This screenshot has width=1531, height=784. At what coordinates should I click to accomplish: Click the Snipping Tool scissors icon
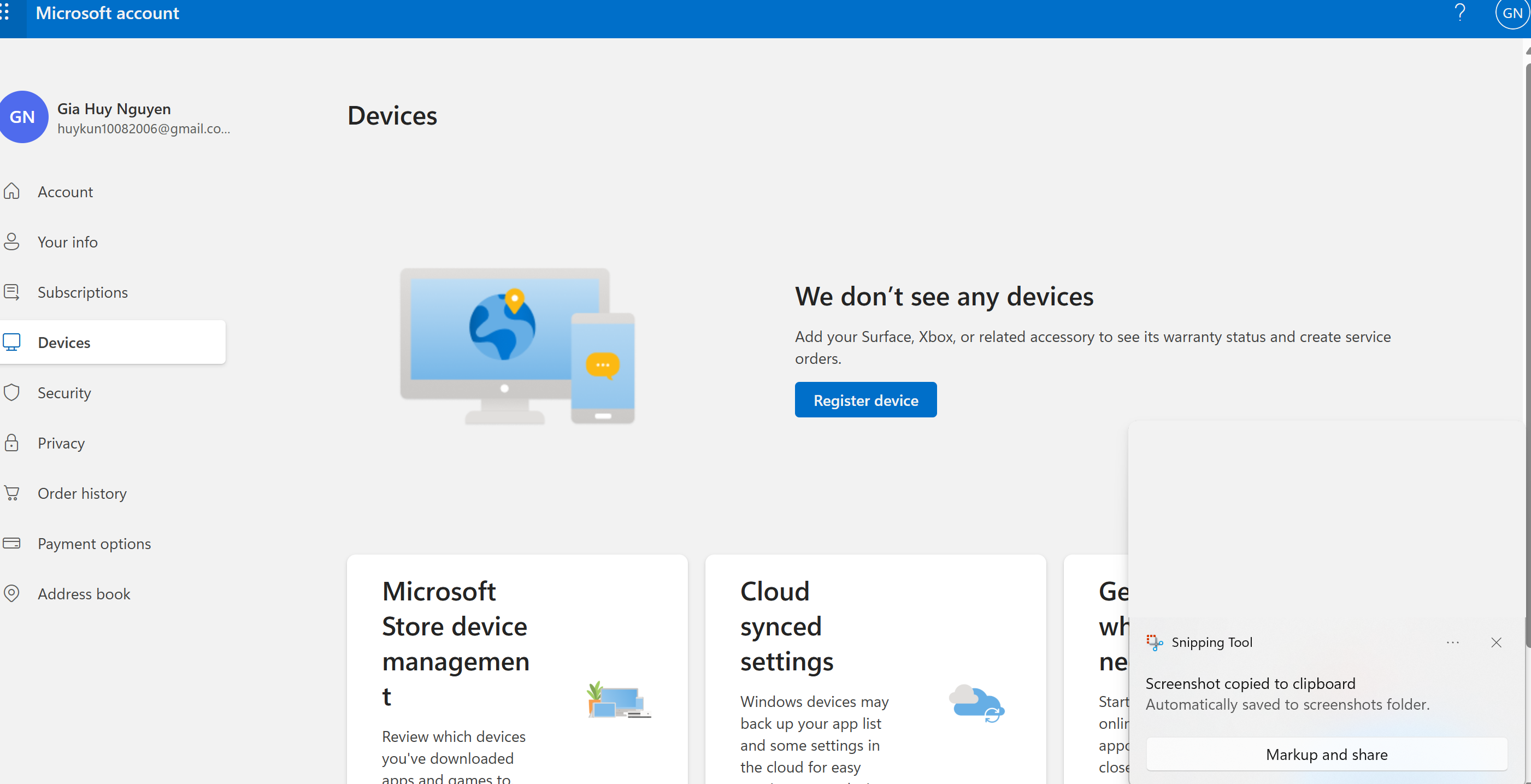pos(1153,642)
